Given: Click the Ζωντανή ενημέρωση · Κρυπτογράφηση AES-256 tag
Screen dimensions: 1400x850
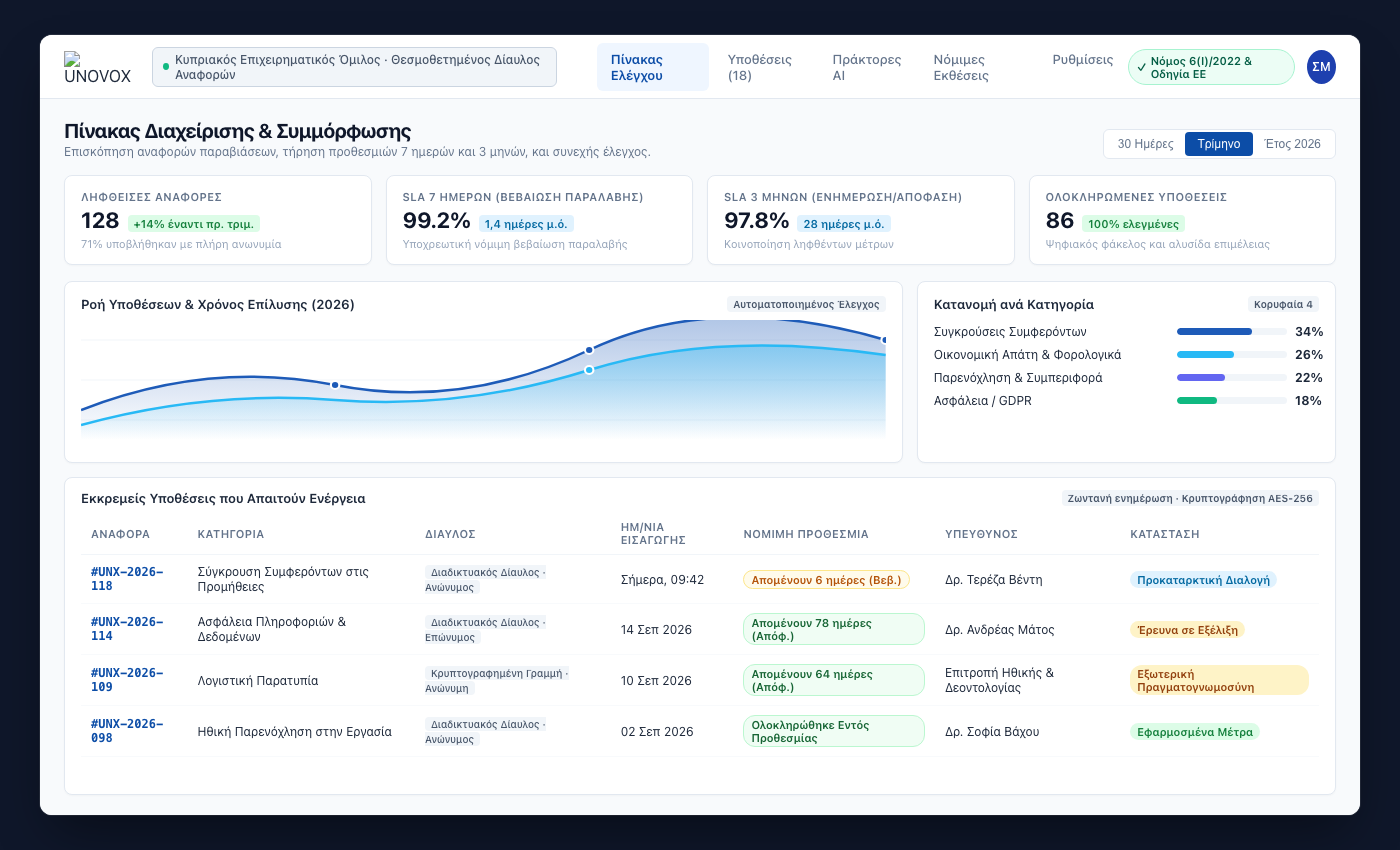Looking at the screenshot, I should coord(1190,498).
